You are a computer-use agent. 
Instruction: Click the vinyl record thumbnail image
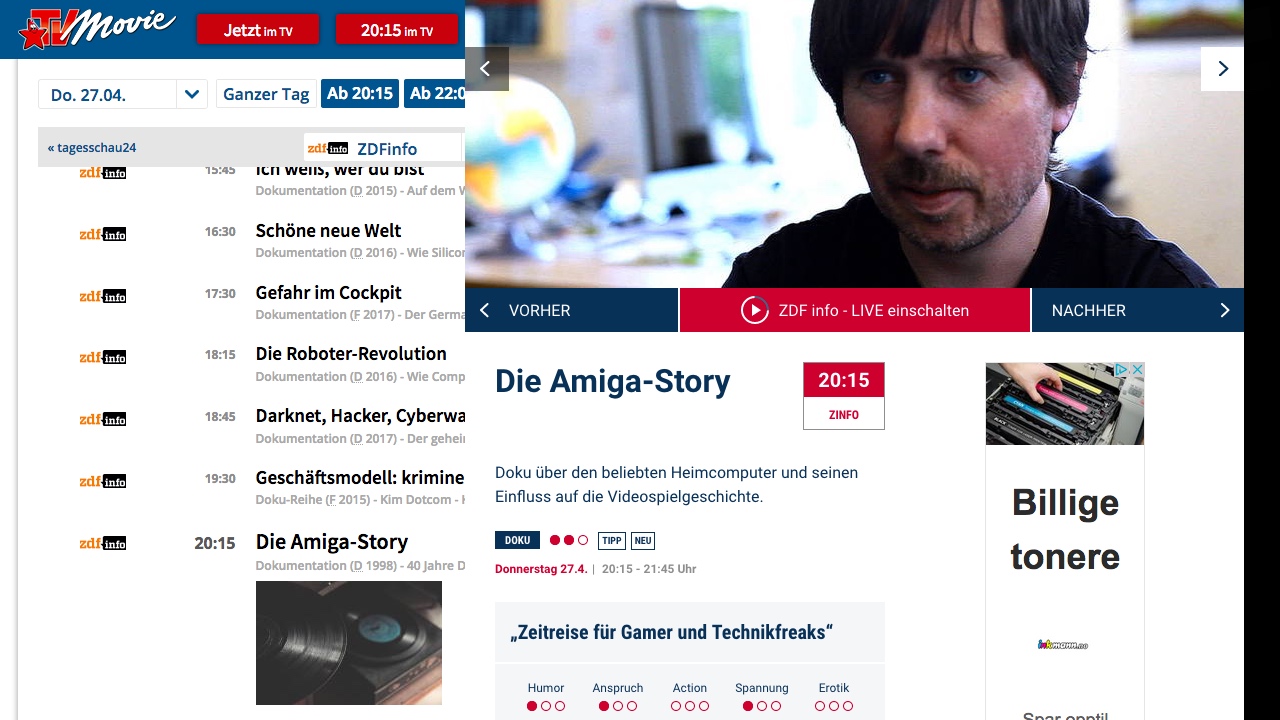[x=349, y=643]
